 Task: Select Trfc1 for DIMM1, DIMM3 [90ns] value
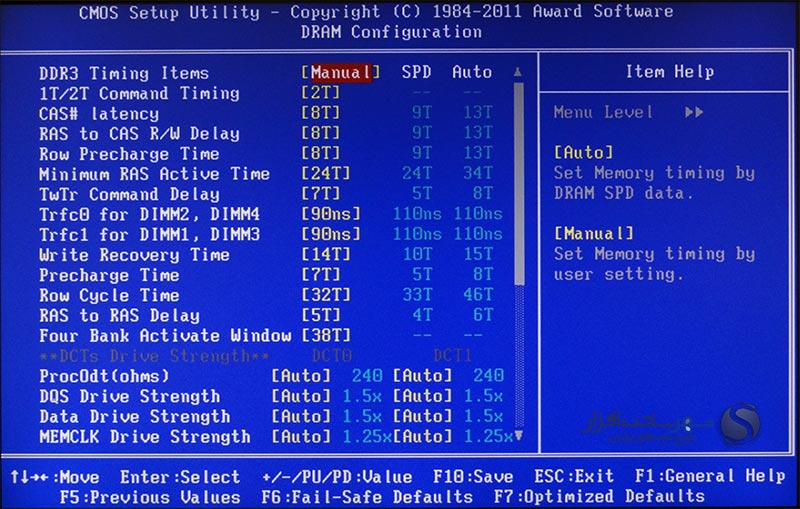click(331, 234)
